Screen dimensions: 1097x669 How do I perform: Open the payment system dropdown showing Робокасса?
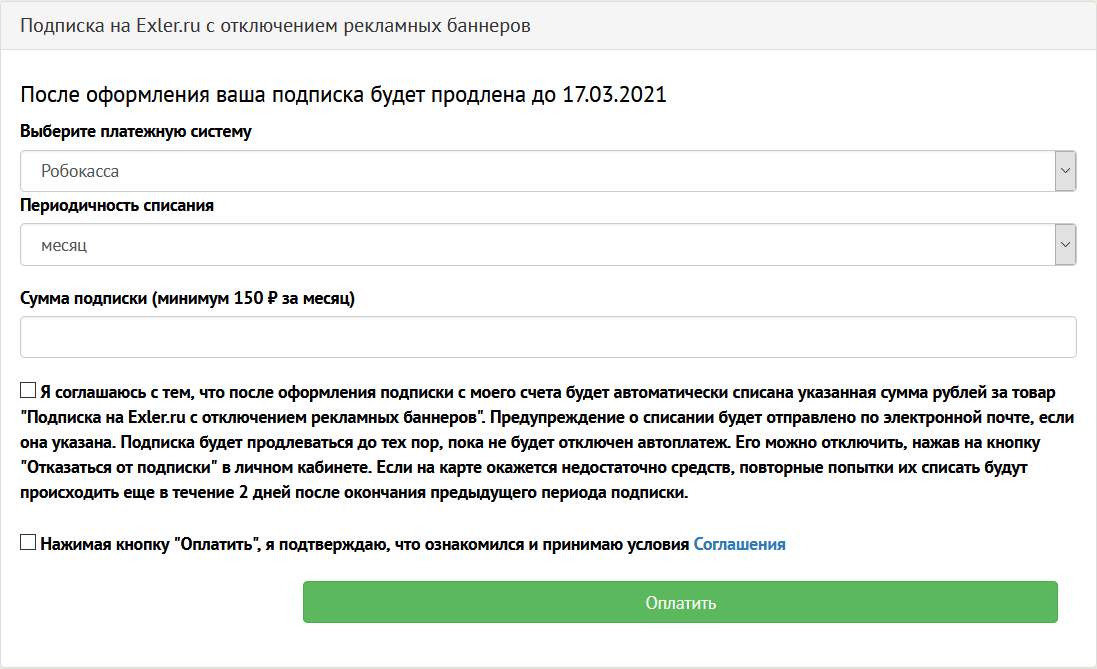pyautogui.click(x=548, y=171)
